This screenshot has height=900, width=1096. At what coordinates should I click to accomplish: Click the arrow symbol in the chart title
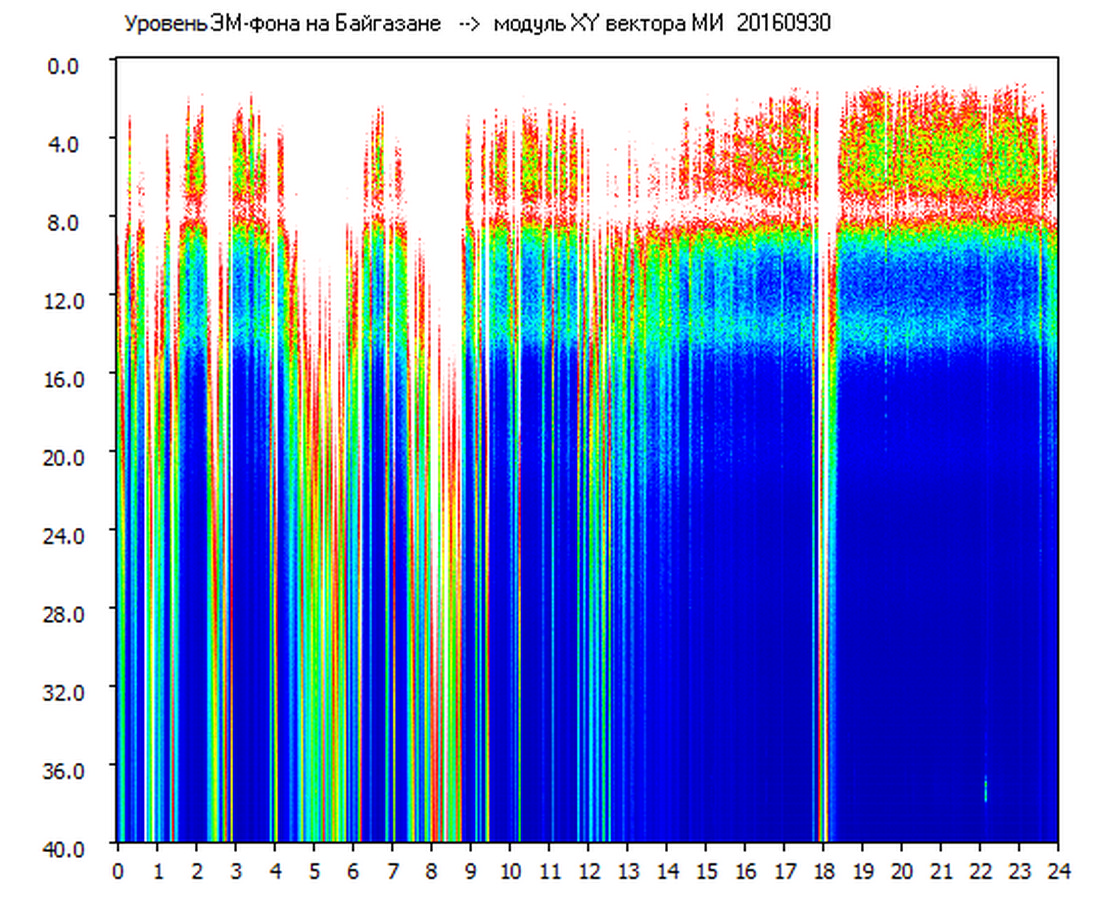pos(469,24)
